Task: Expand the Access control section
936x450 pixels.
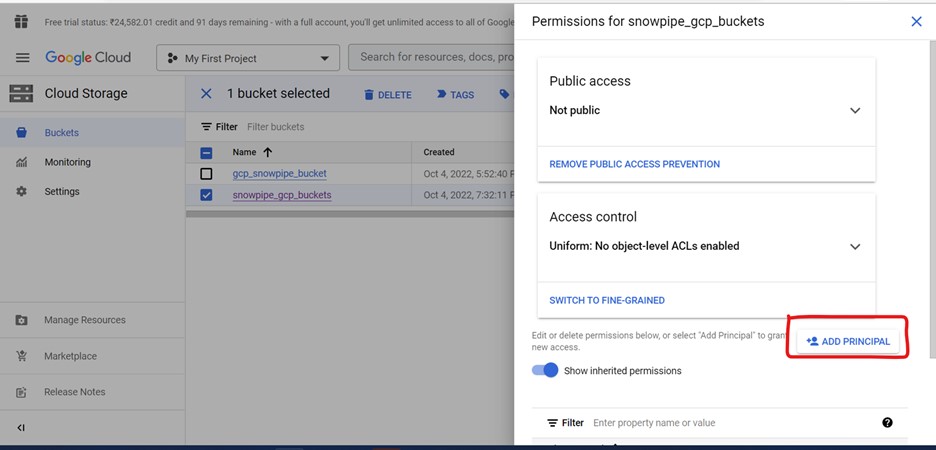Action: pyautogui.click(x=855, y=247)
